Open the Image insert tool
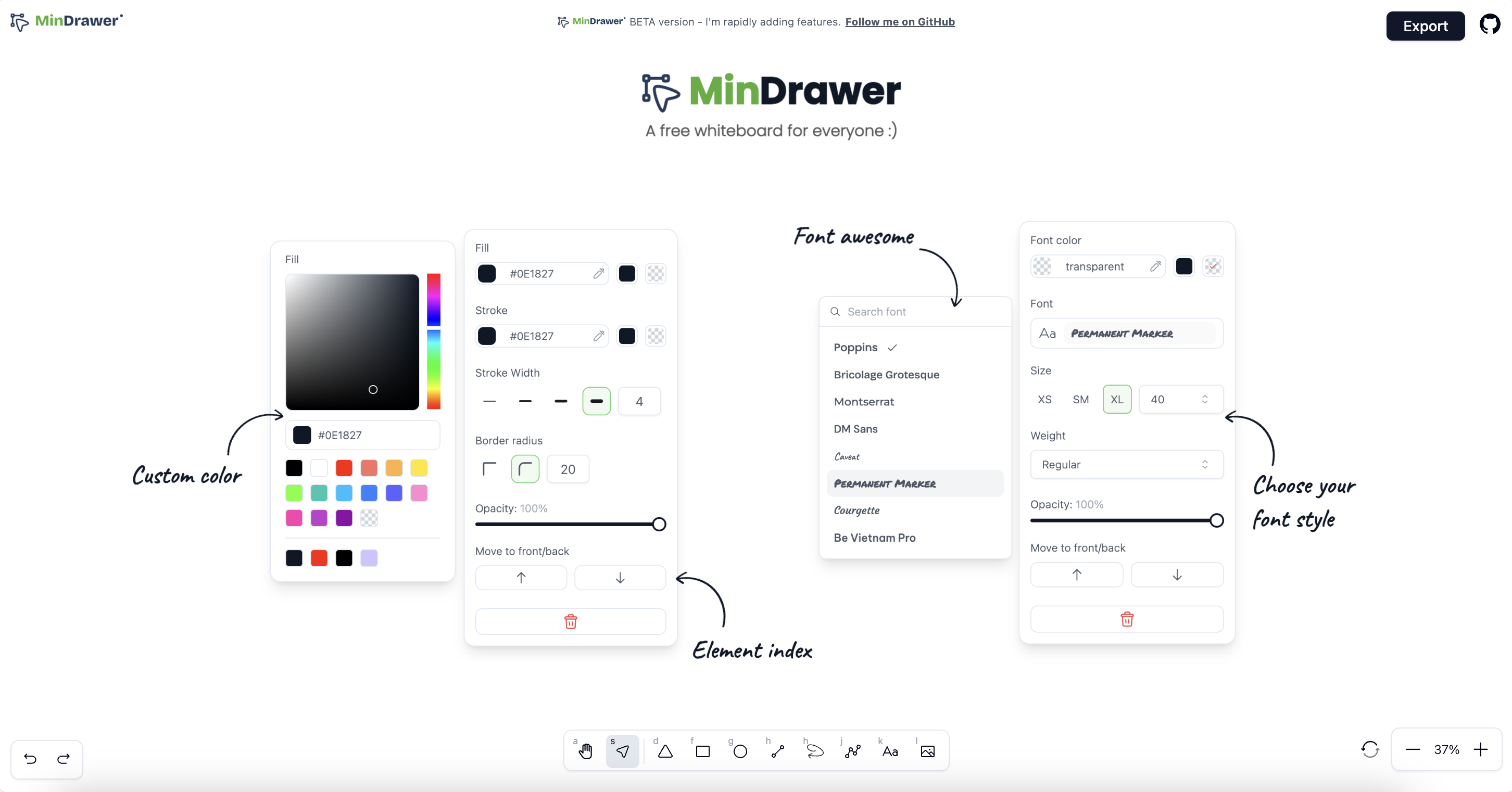Viewport: 1512px width, 792px height. click(x=927, y=751)
